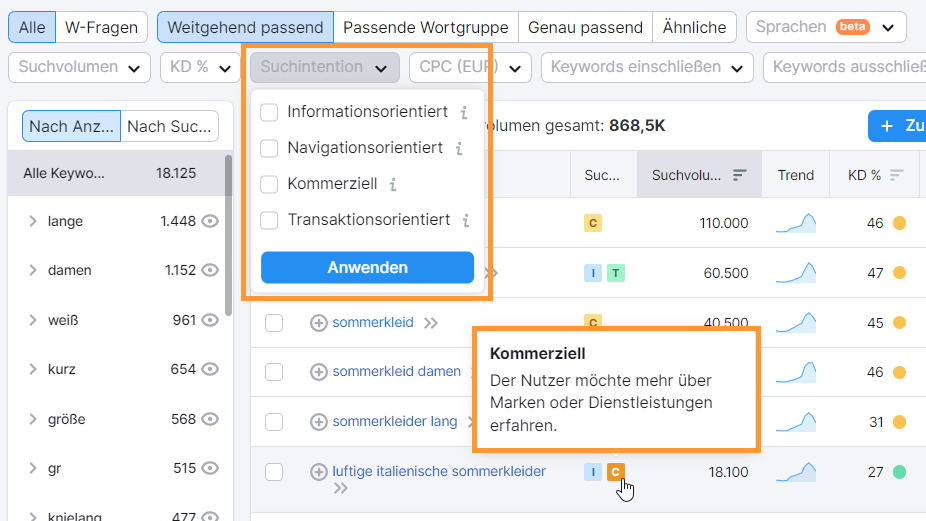This screenshot has width=926, height=521.
Task: Click the Suc... intent column header
Action: [x=603, y=175]
